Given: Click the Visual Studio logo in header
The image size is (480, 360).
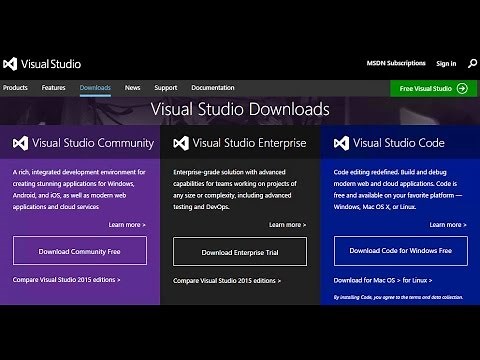Looking at the screenshot, I should 42,64.
